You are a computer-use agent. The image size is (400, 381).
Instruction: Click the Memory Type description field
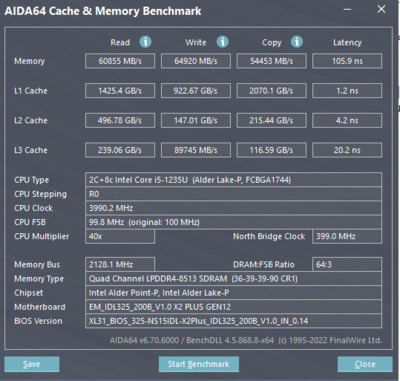pyautogui.click(x=233, y=279)
